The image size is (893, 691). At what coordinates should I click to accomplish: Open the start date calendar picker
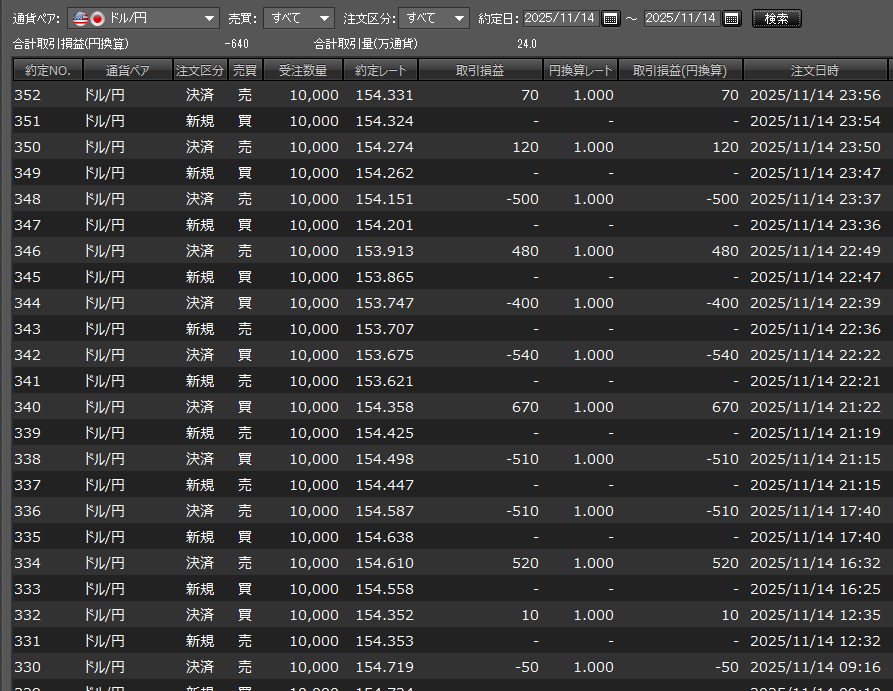[x=610, y=19]
